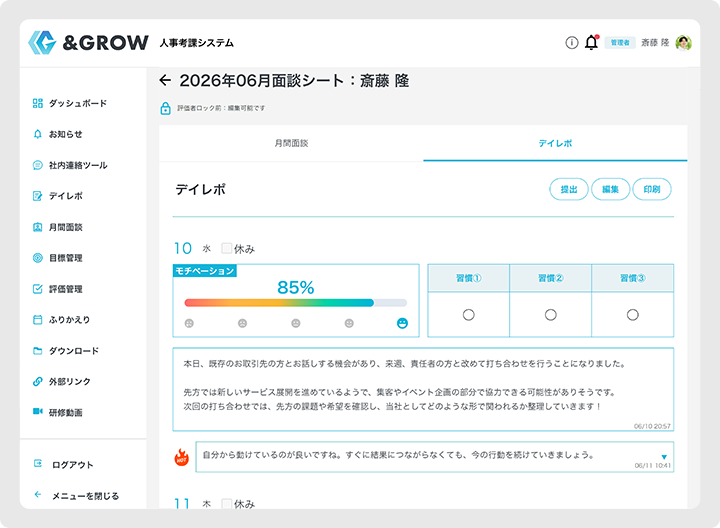Select the middle motivation face icon
Viewport: 720px width, 528px height.
coord(296,323)
